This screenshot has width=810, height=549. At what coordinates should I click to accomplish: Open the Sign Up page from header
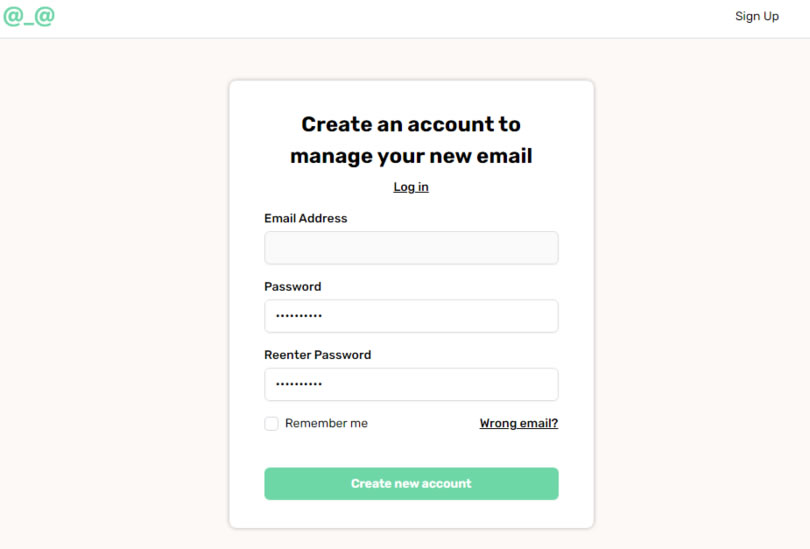757,17
